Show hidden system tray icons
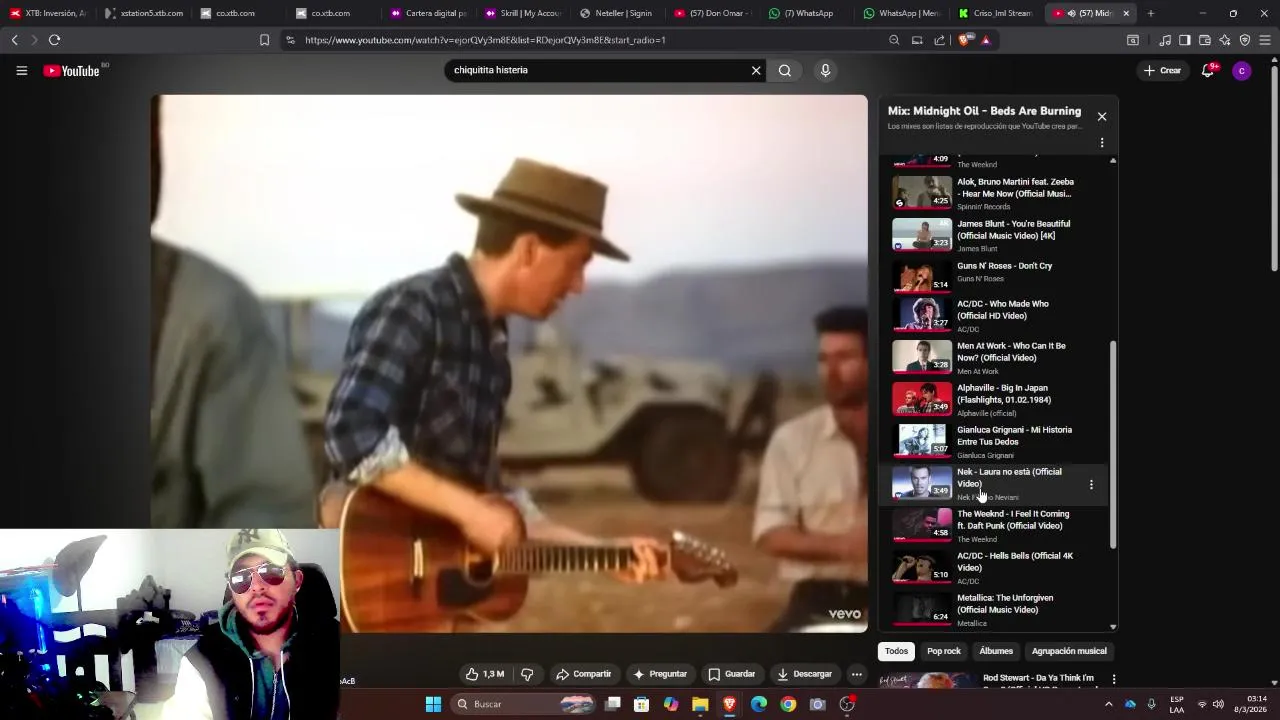1280x720 pixels. point(1108,704)
